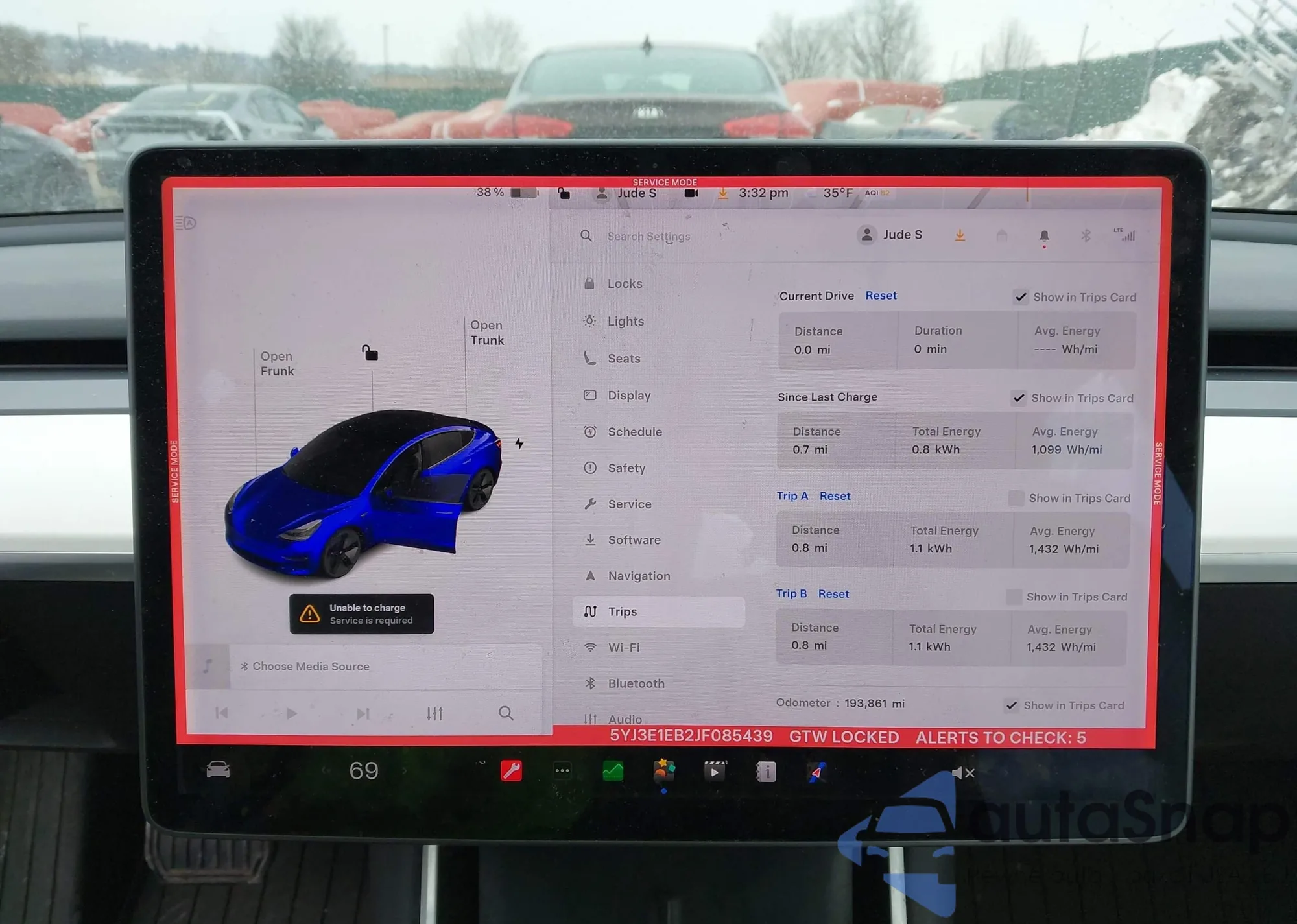Select Navigation in settings menu
Image resolution: width=1297 pixels, height=924 pixels.
[x=638, y=576]
